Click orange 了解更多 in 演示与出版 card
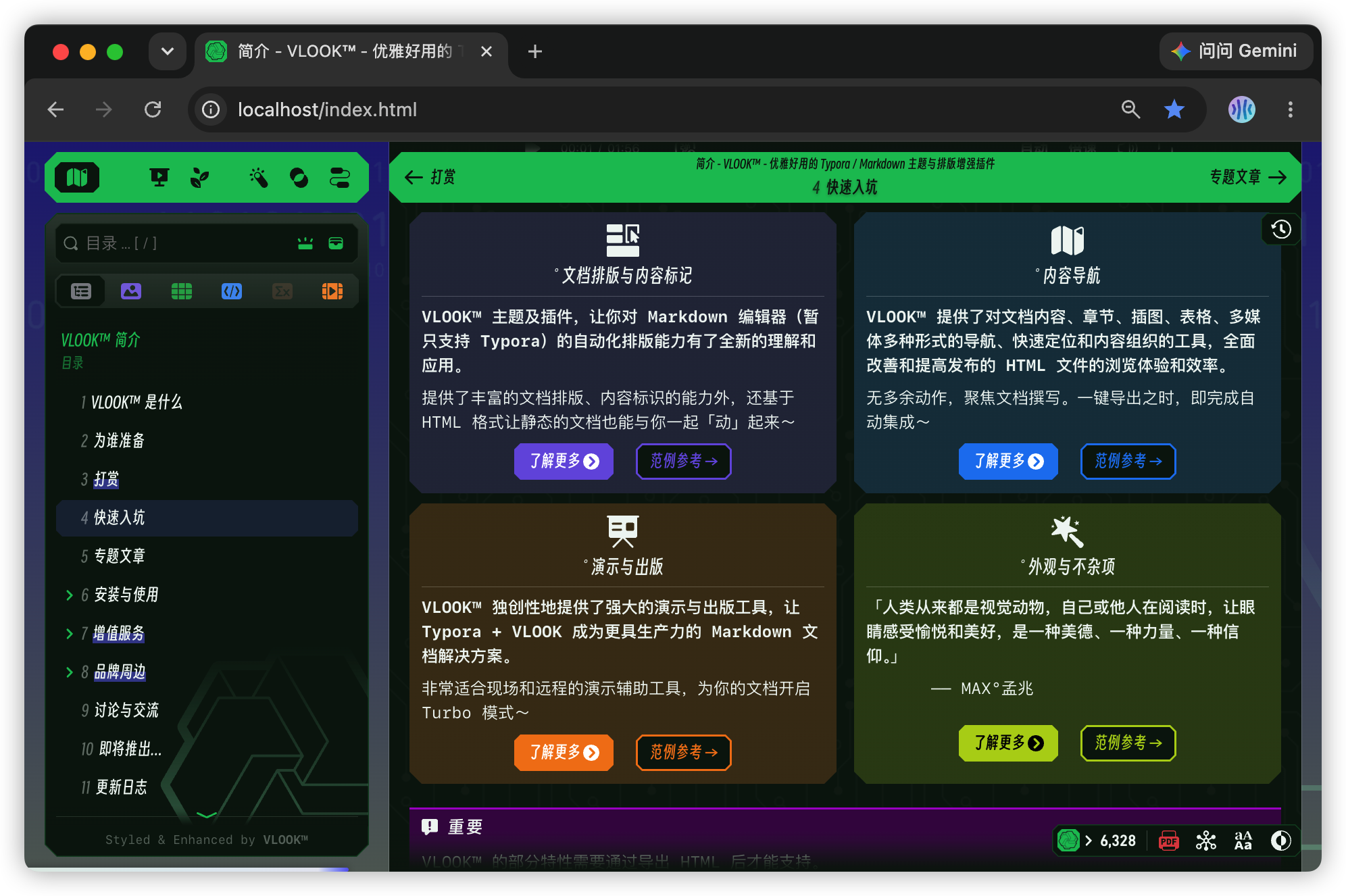The image size is (1346, 896). coord(564,752)
